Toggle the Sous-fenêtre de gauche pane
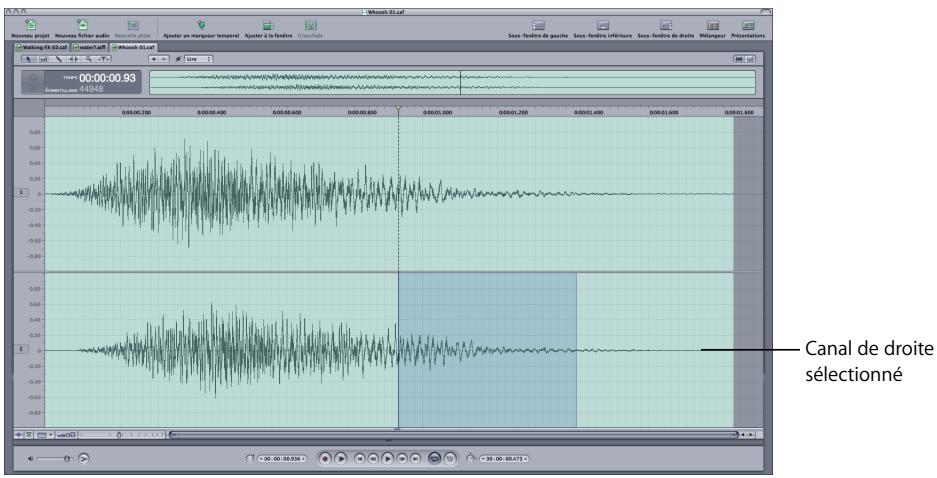 coord(538,25)
